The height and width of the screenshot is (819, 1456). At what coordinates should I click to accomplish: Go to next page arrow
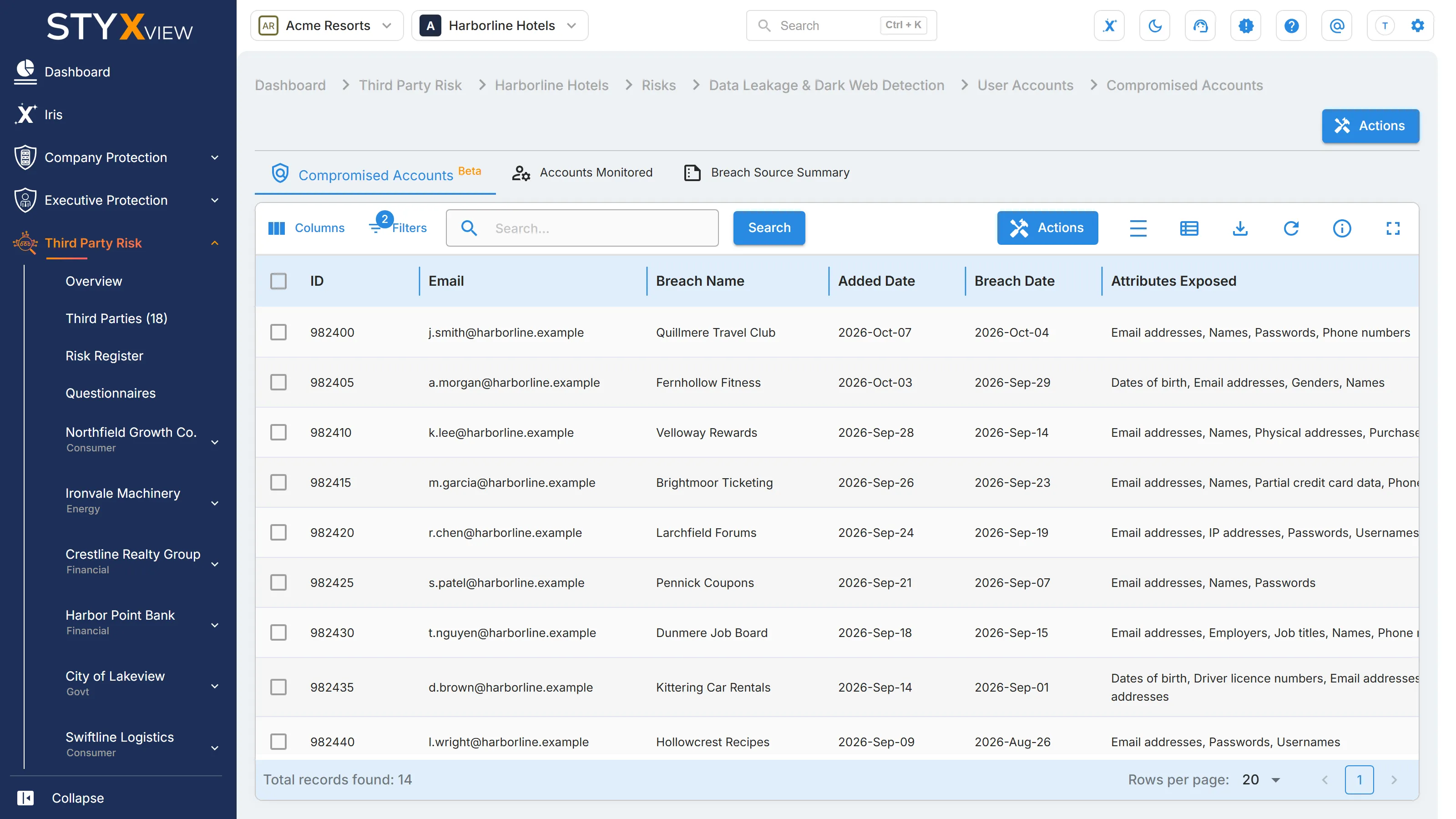1394,780
